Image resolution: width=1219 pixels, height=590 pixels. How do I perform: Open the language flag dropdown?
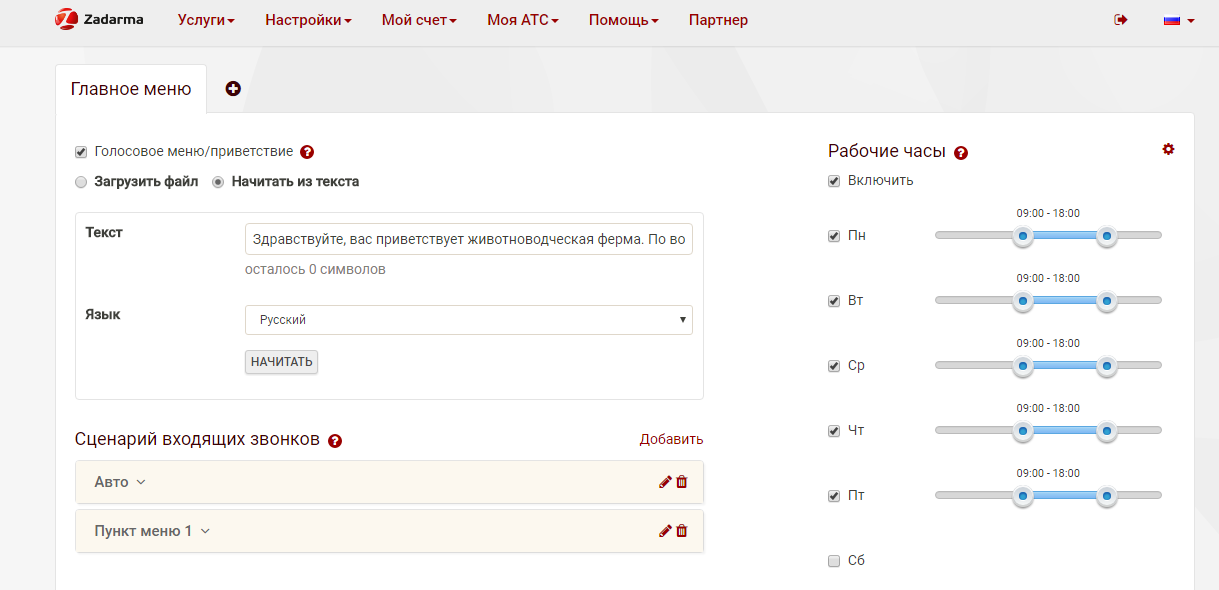click(1179, 20)
